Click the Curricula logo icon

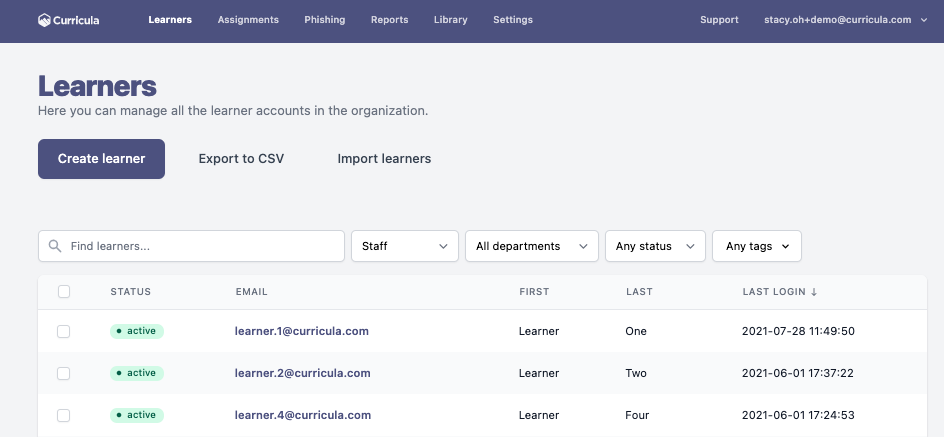(44, 20)
